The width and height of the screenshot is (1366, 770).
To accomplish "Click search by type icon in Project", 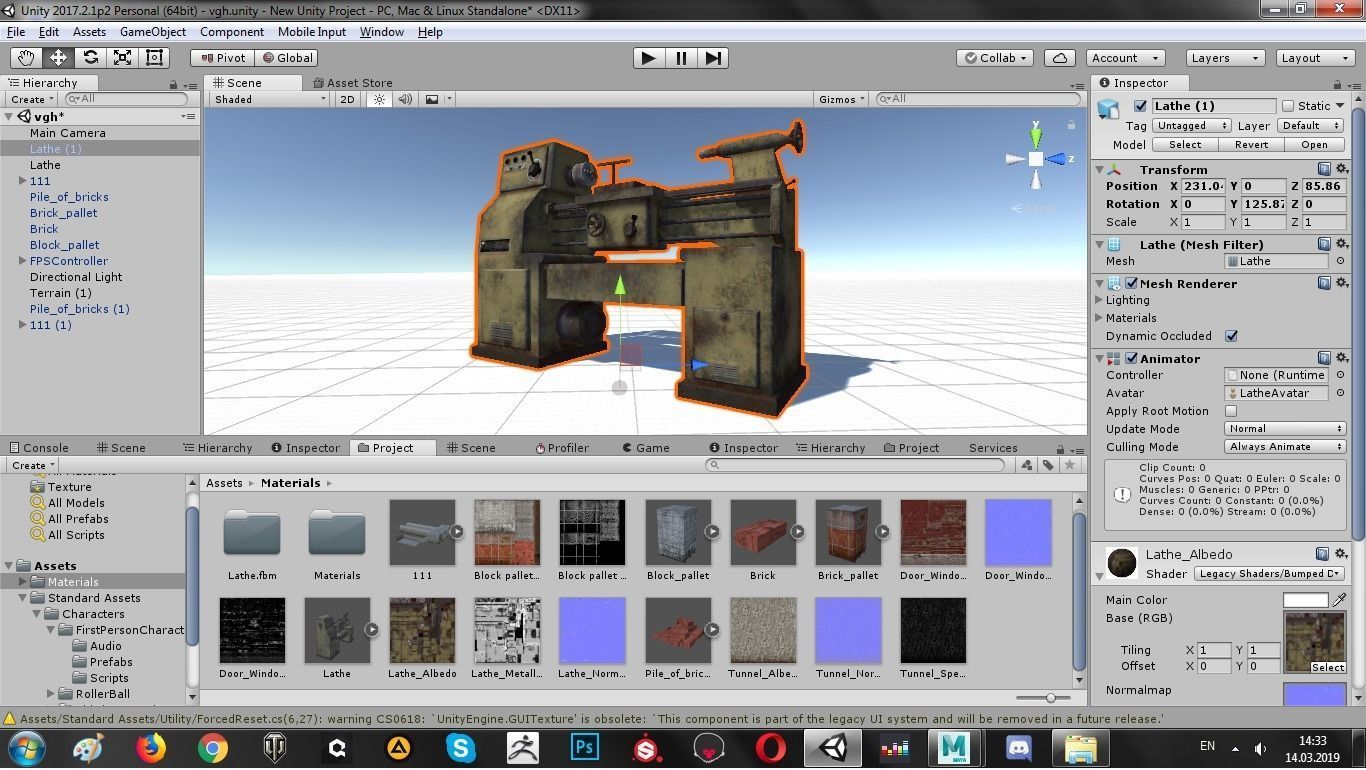I will 1027,465.
